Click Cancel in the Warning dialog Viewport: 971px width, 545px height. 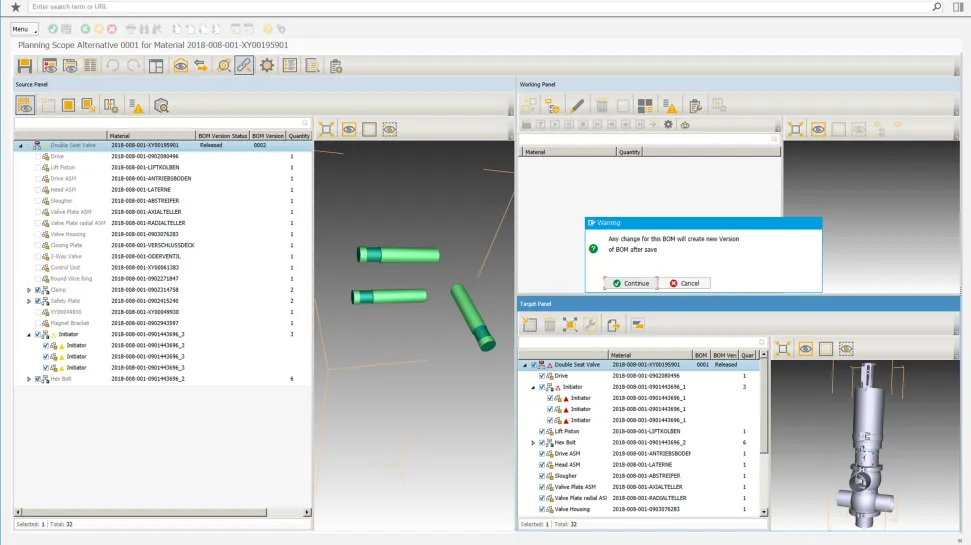click(x=685, y=283)
